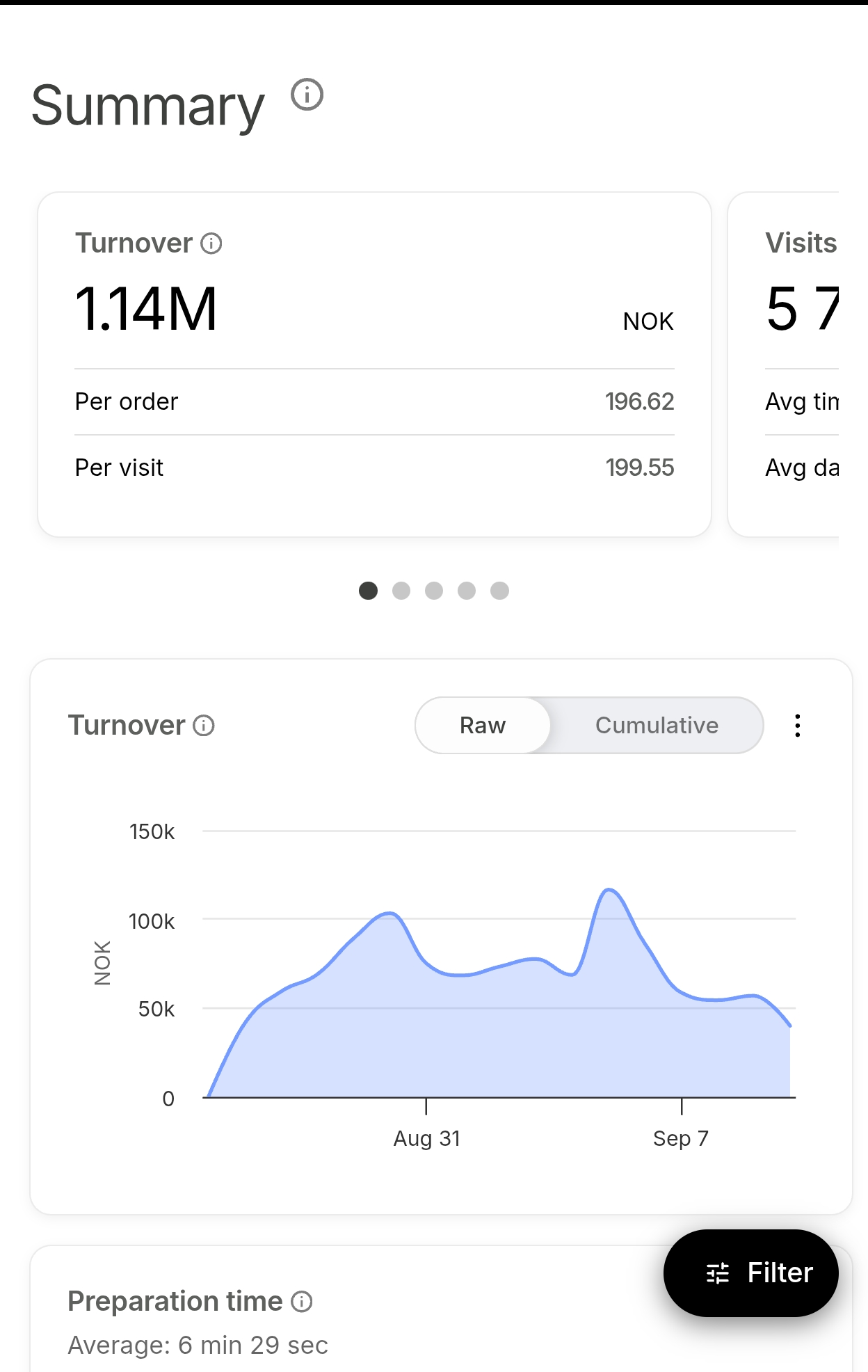The height and width of the screenshot is (1372, 868).
Task: Jump to the second carousel page dot
Action: [x=401, y=591]
